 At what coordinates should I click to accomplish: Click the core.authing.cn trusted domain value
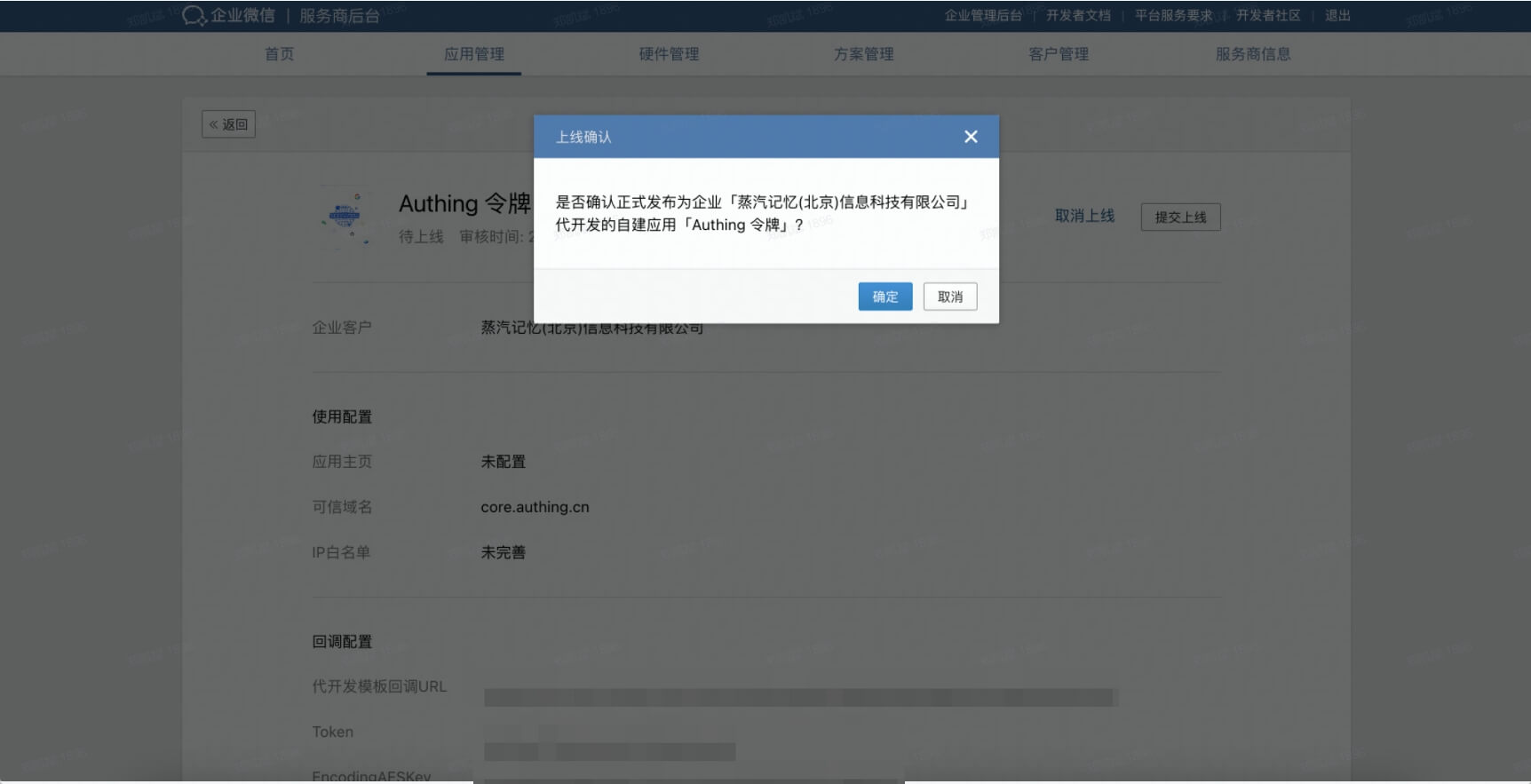coord(535,507)
